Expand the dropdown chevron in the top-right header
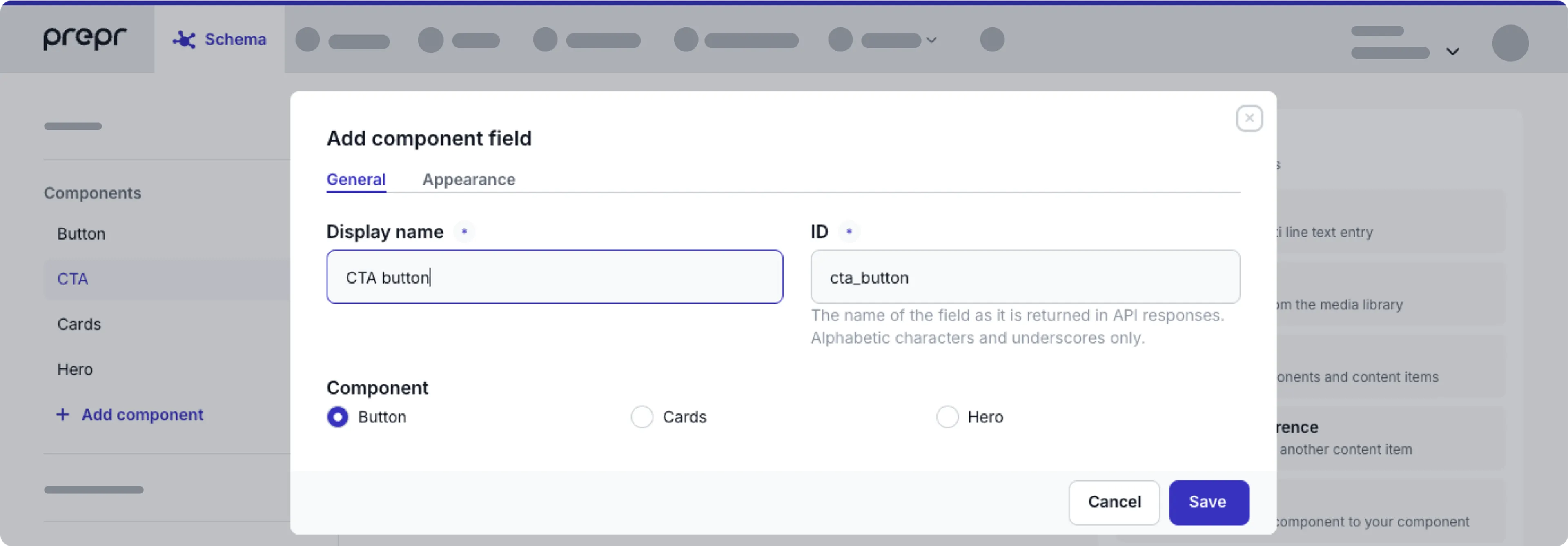The width and height of the screenshot is (1568, 546). (1453, 51)
